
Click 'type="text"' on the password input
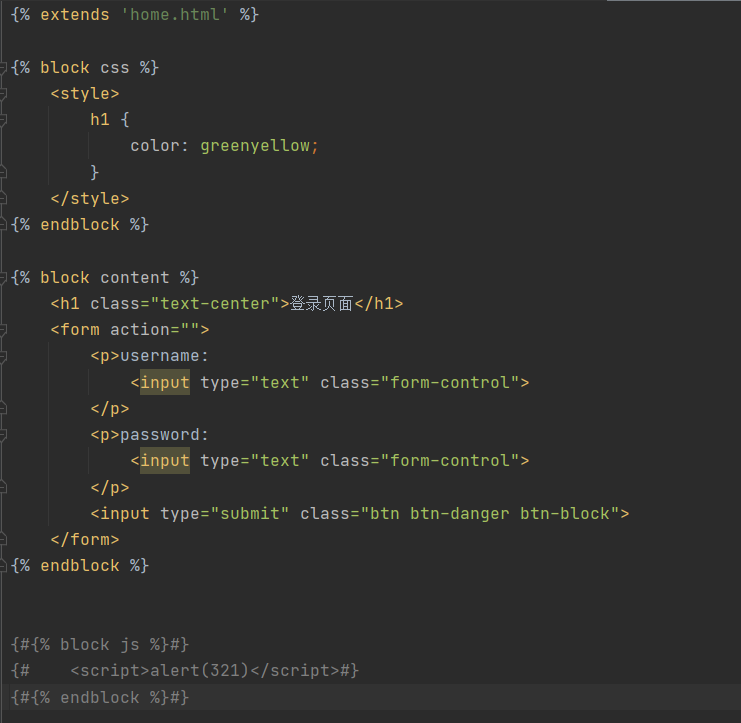point(255,461)
